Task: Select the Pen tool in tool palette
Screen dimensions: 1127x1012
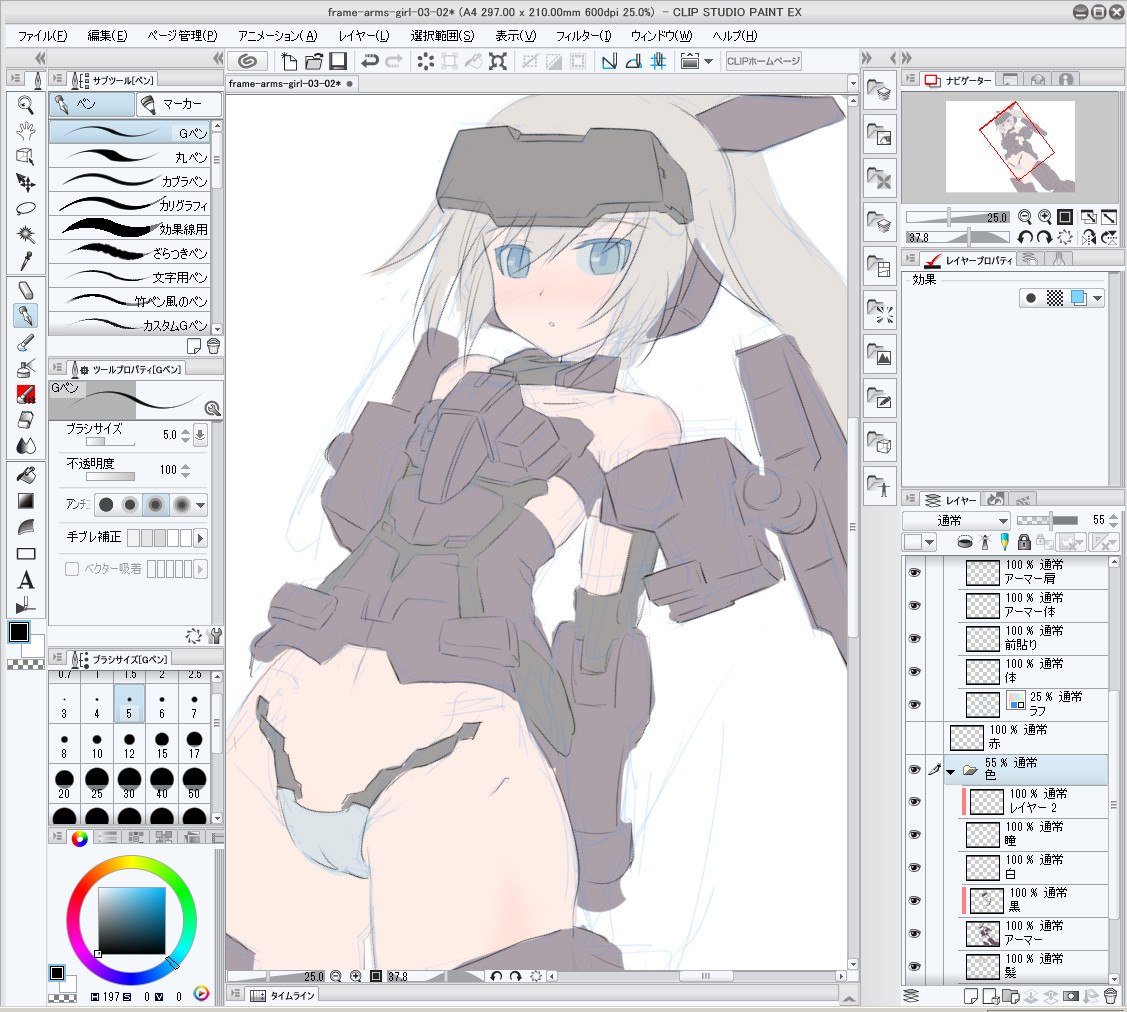Action: pyautogui.click(x=26, y=316)
